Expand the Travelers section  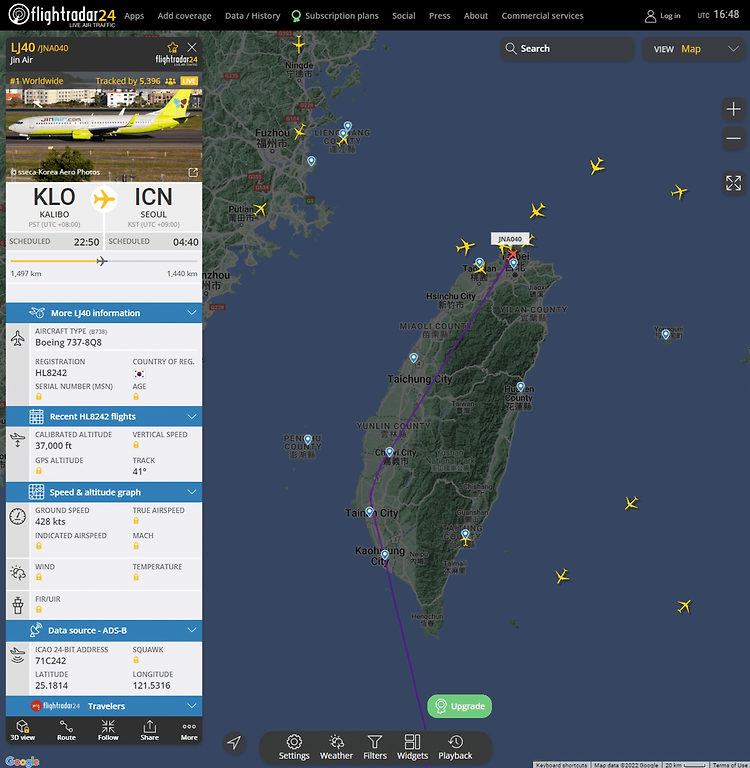(104, 706)
